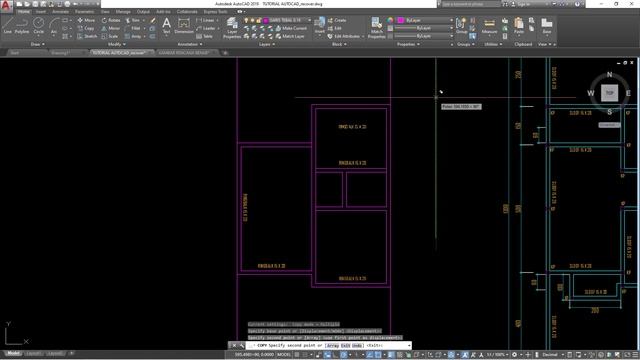This screenshot has height=360, width=640.
Task: Click Create block button
Action: coord(337,20)
